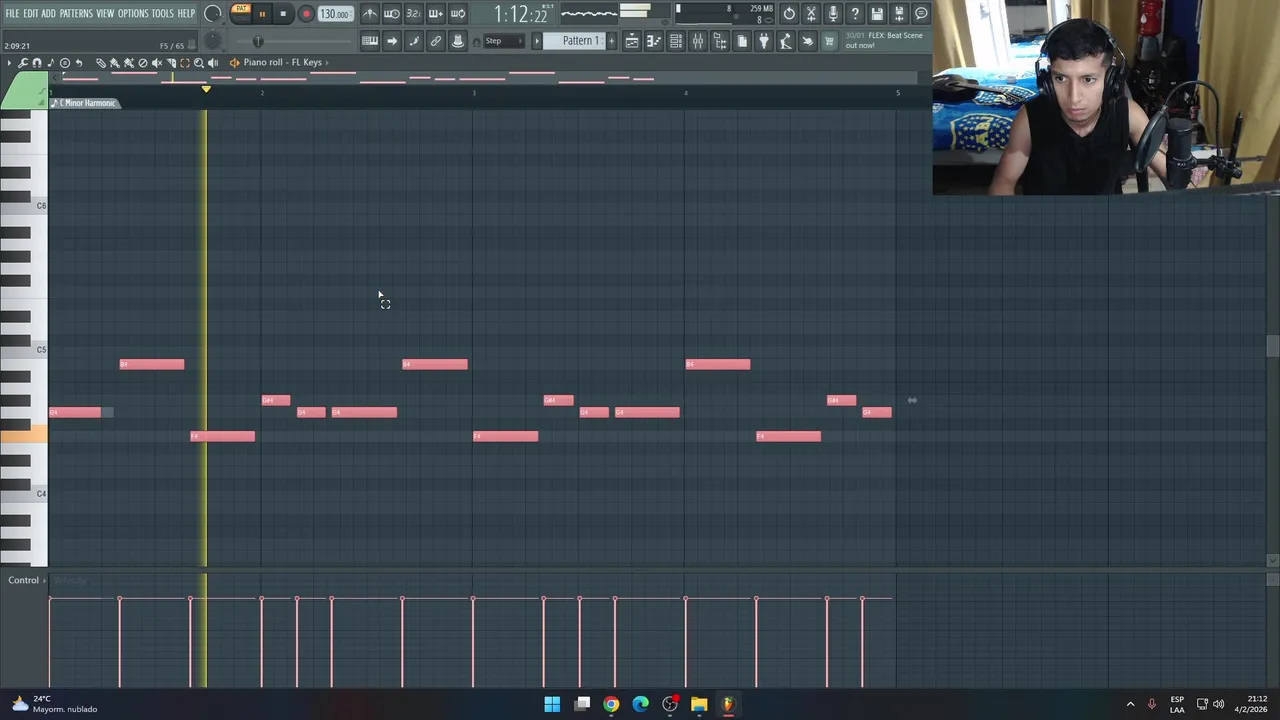Open the magnet snap settings
Image resolution: width=1280 pixels, height=720 pixels.
[x=37, y=63]
